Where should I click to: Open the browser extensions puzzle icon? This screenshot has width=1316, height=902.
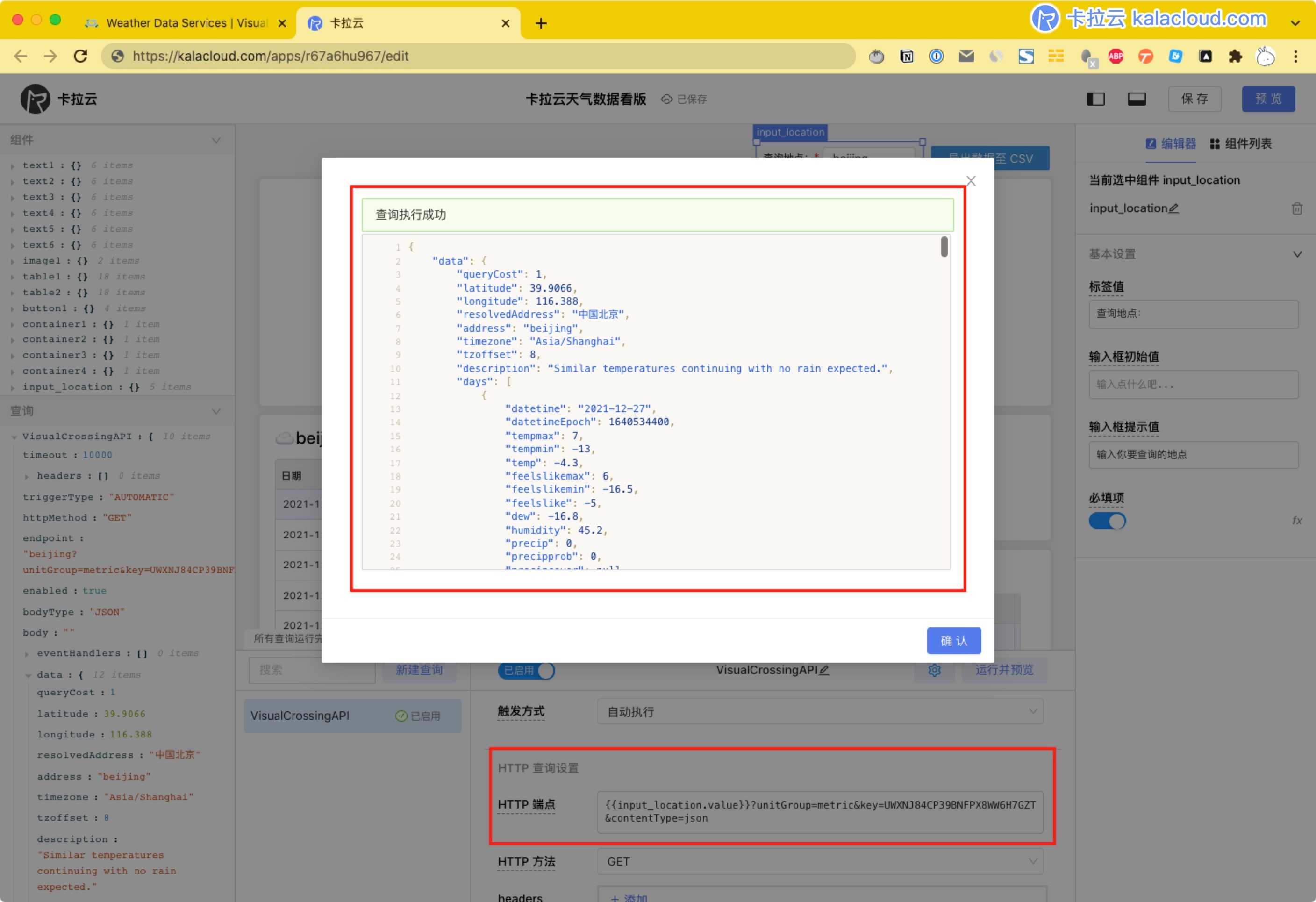coord(1235,56)
